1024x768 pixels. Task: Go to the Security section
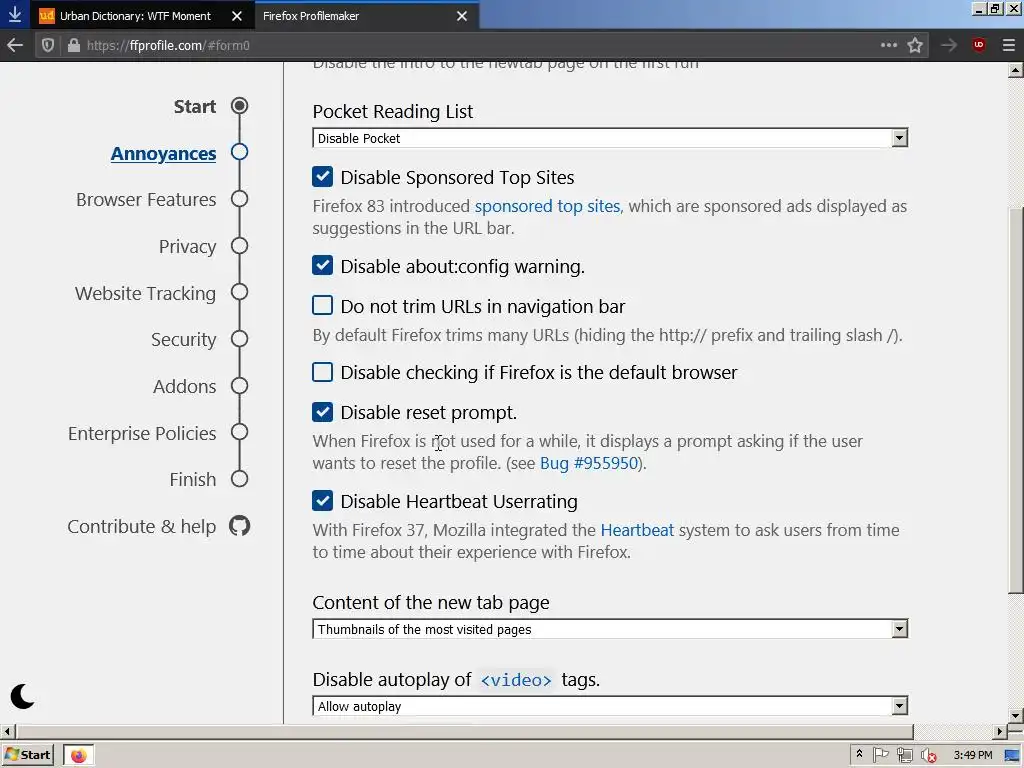click(184, 340)
